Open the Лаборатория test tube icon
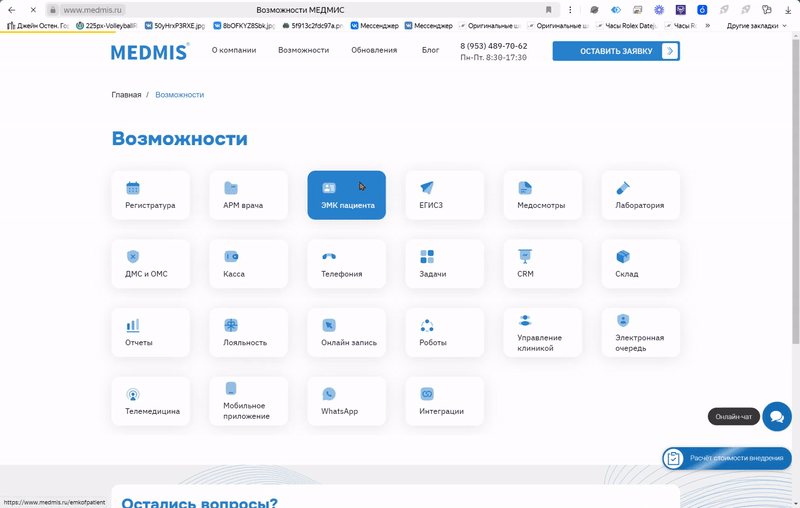 click(623, 188)
